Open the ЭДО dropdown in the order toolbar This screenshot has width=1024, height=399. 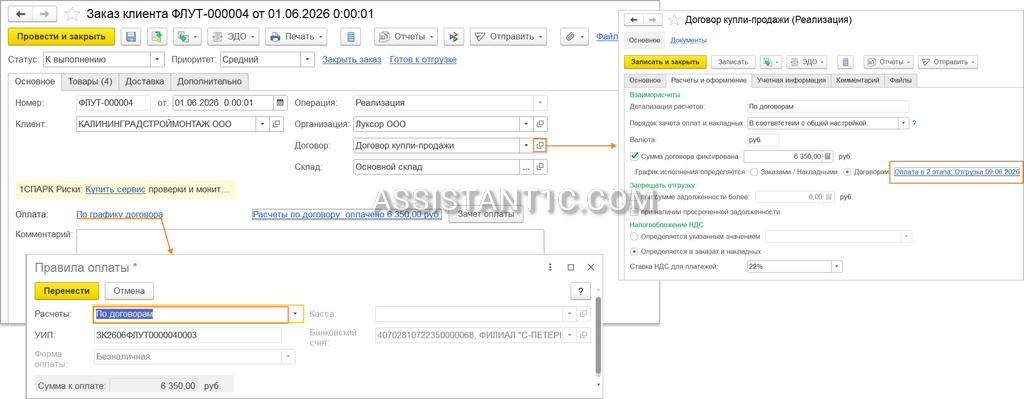point(234,37)
